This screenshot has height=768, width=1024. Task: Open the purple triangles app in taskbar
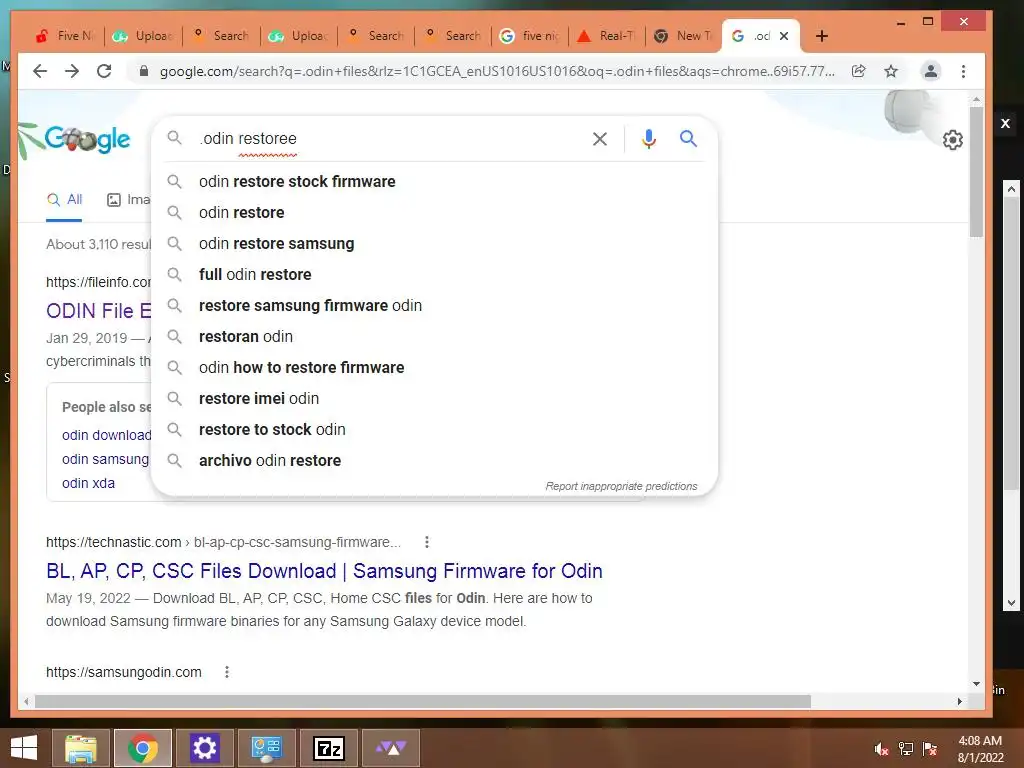click(391, 748)
